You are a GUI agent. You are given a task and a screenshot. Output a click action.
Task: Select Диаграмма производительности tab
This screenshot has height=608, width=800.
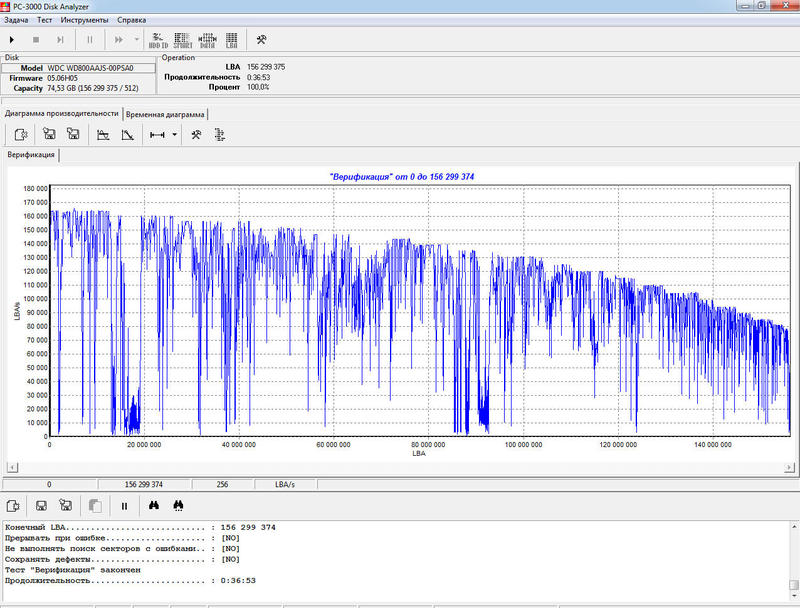[62, 114]
